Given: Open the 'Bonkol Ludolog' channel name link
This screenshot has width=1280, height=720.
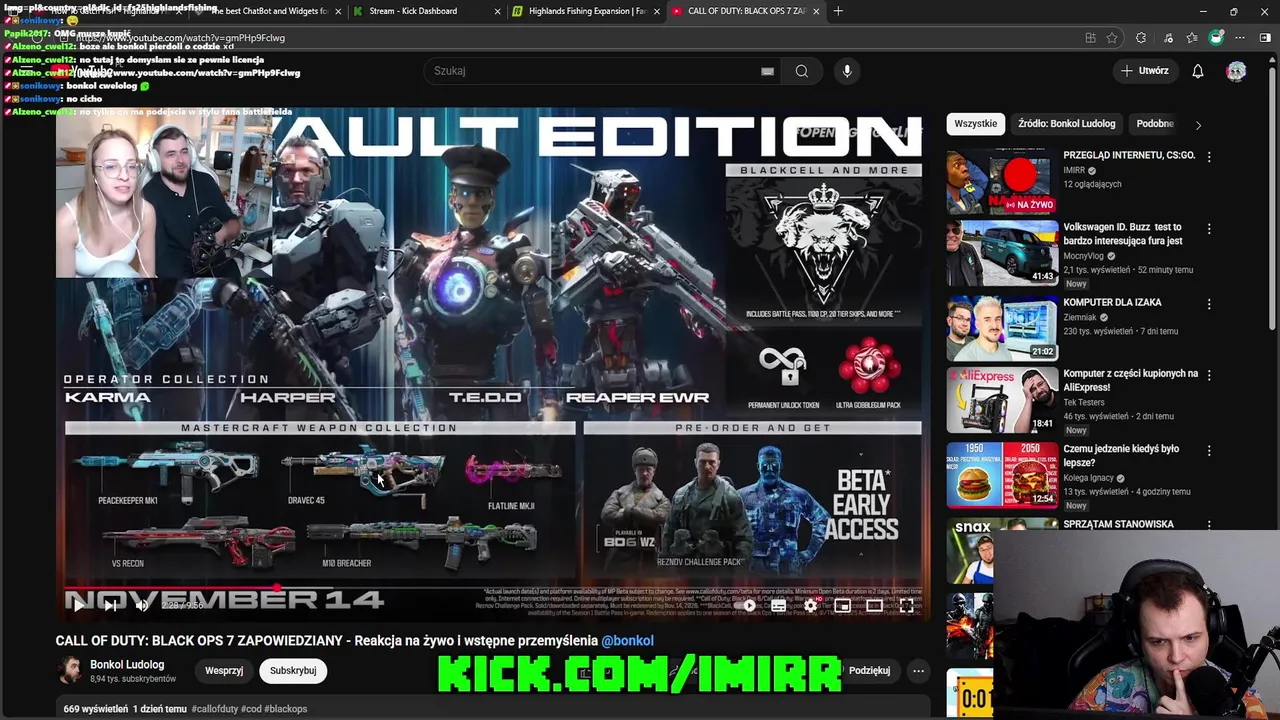Looking at the screenshot, I should [127, 665].
